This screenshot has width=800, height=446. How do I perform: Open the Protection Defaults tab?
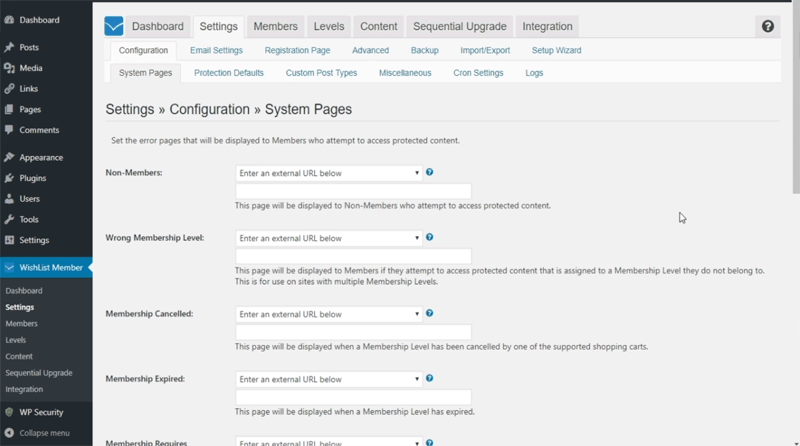[x=229, y=73]
